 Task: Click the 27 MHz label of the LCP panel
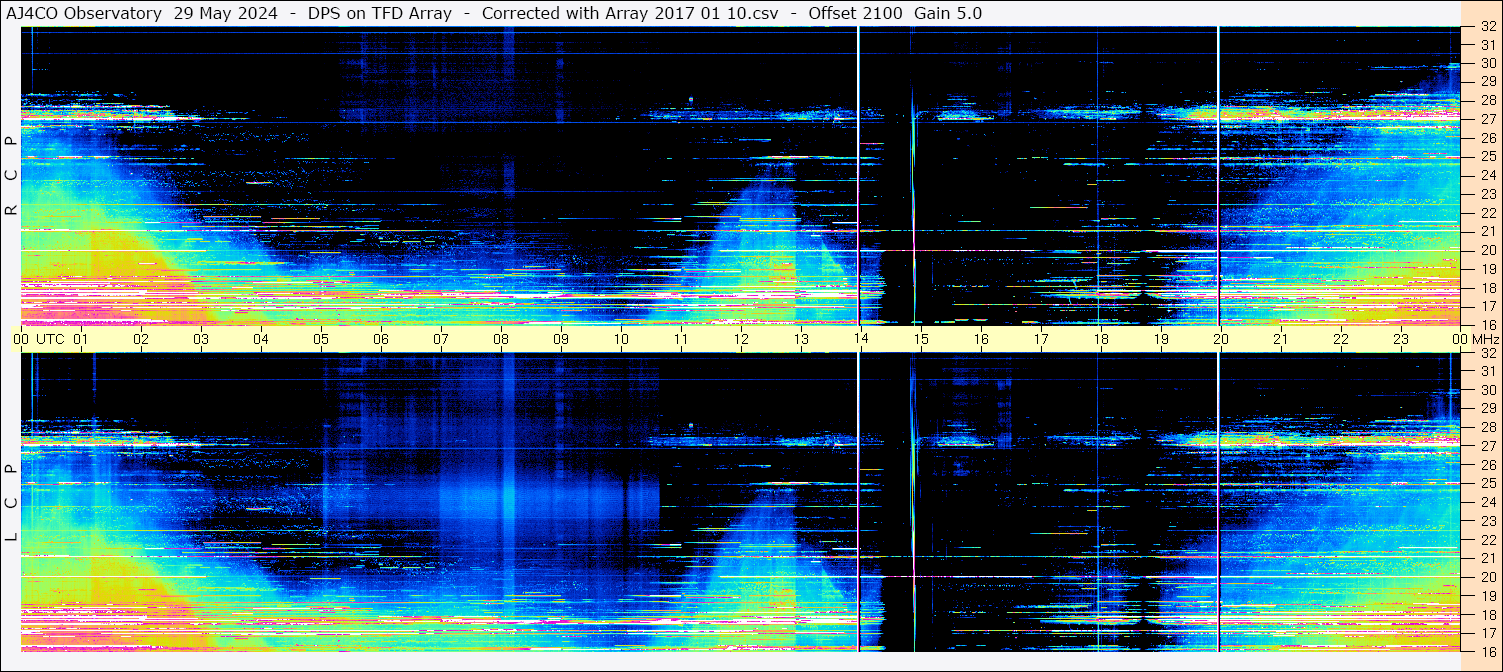1487,446
